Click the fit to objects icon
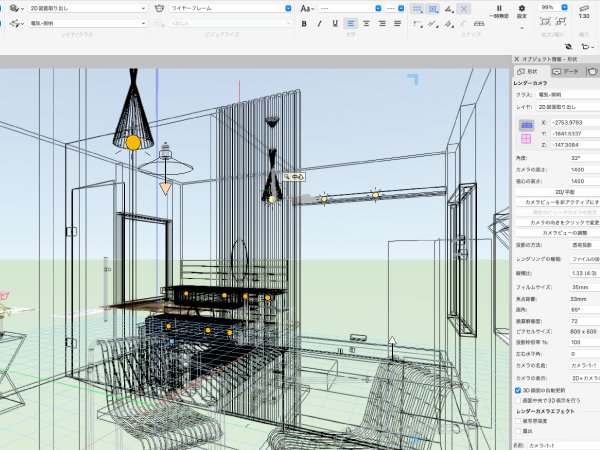 point(561,21)
